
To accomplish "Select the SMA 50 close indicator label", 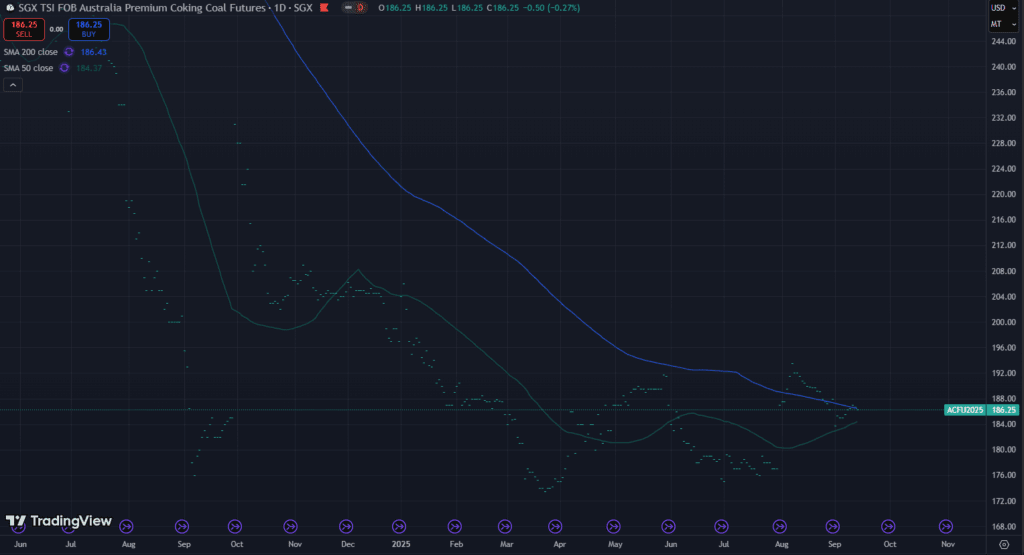I will 28,68.
